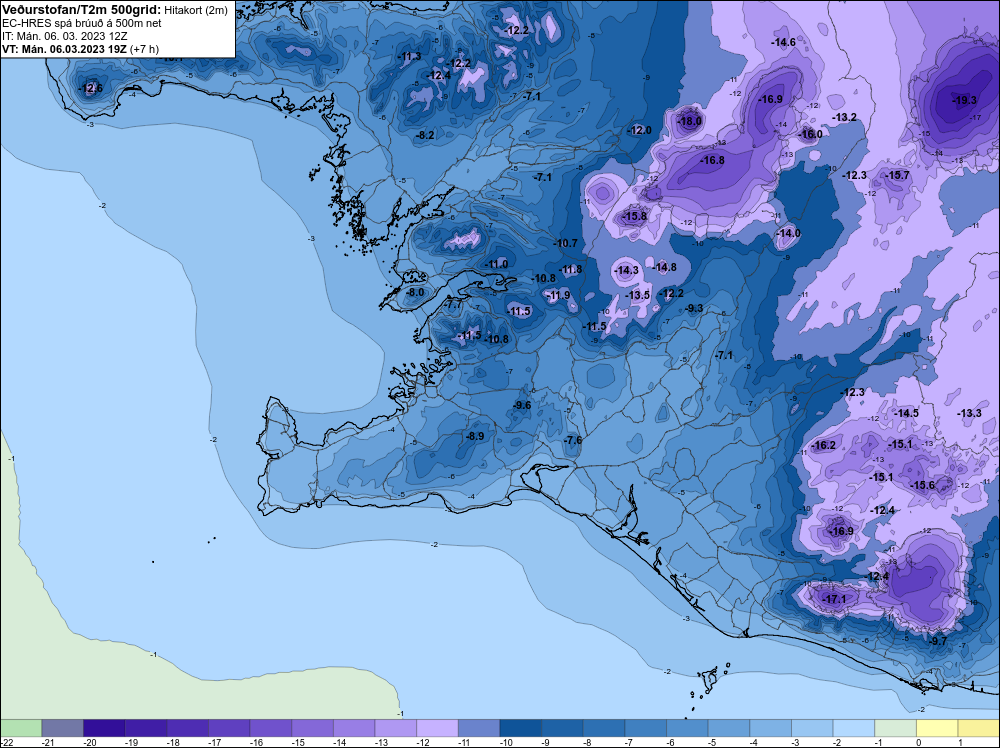Image resolution: width=1000 pixels, height=748 pixels.
Task: Click the dark blue -10 legend swatch
Action: coord(520,728)
